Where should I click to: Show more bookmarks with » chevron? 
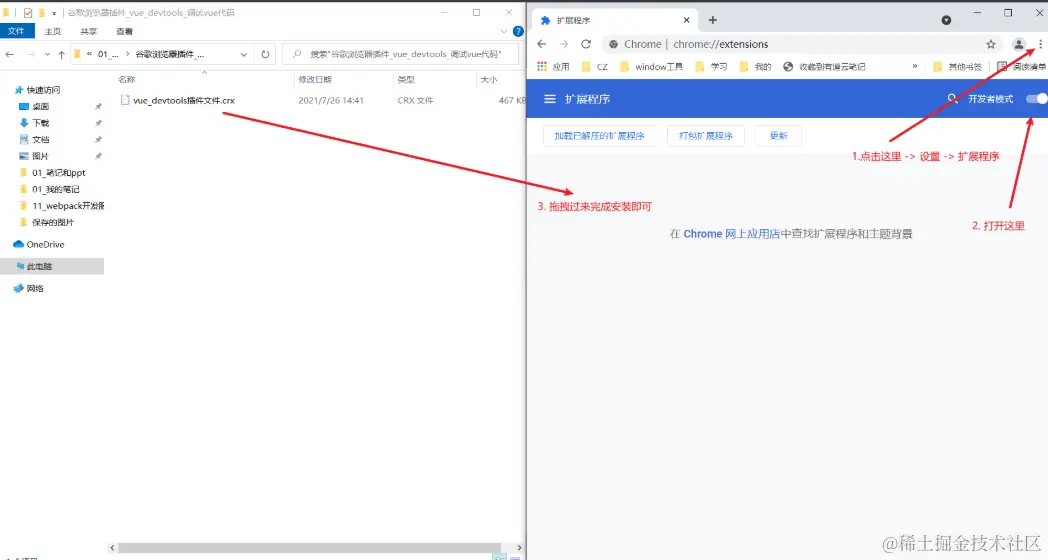[914, 66]
